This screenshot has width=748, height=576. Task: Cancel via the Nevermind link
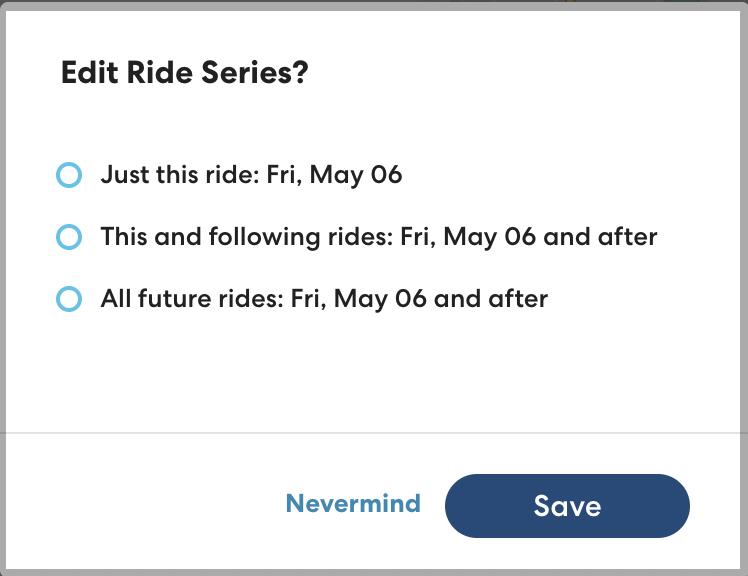tap(353, 503)
